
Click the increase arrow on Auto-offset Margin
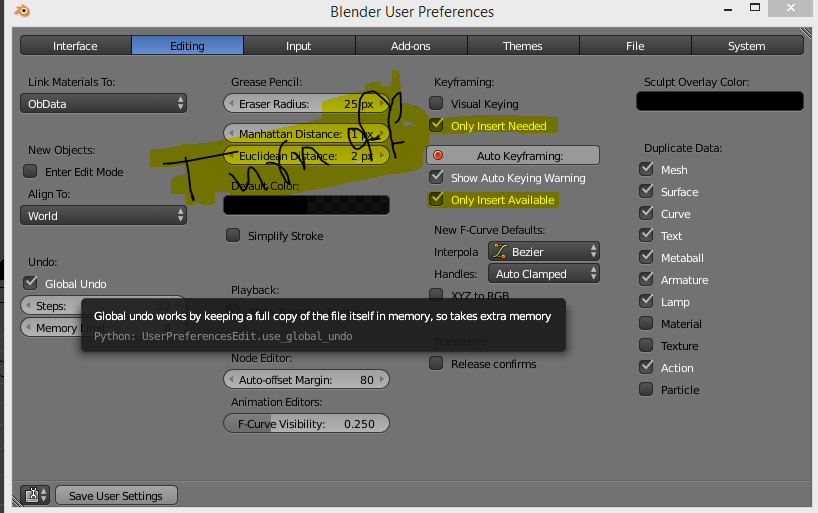pos(382,379)
